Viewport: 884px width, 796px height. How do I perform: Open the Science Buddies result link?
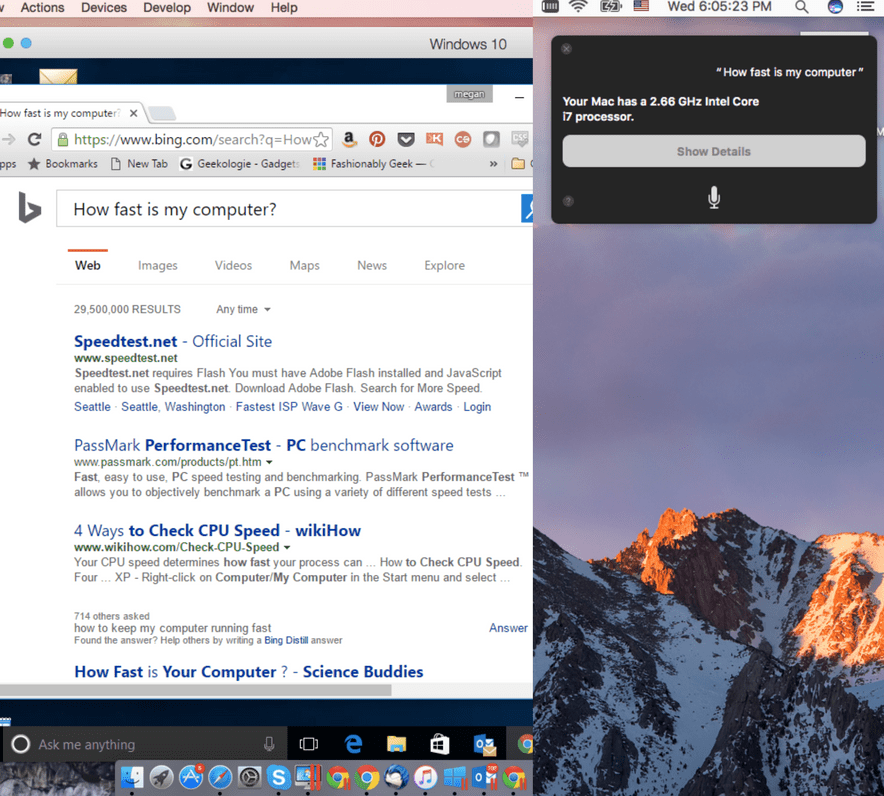249,672
